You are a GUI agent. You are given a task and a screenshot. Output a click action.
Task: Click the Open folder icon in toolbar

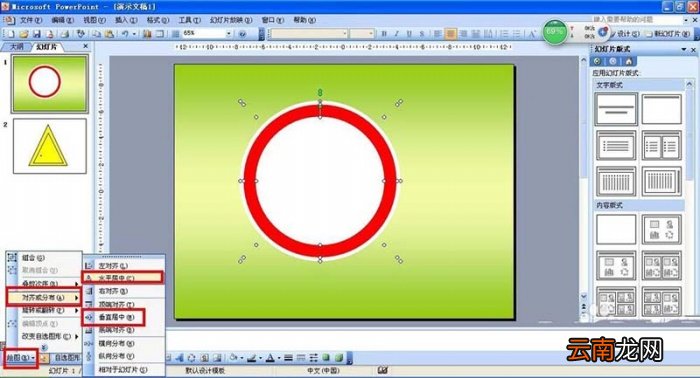coord(24,34)
